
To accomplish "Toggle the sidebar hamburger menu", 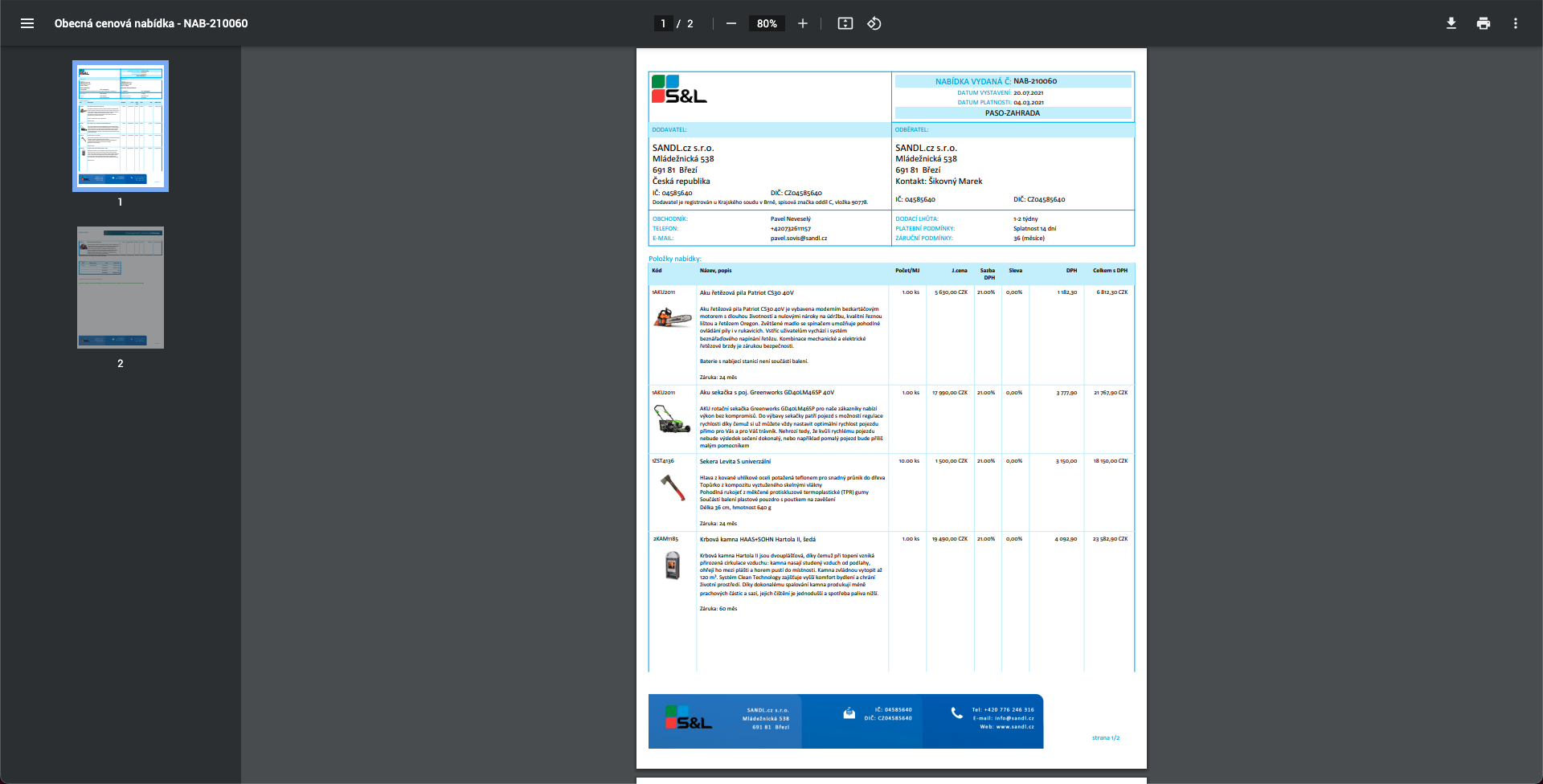I will (27, 23).
